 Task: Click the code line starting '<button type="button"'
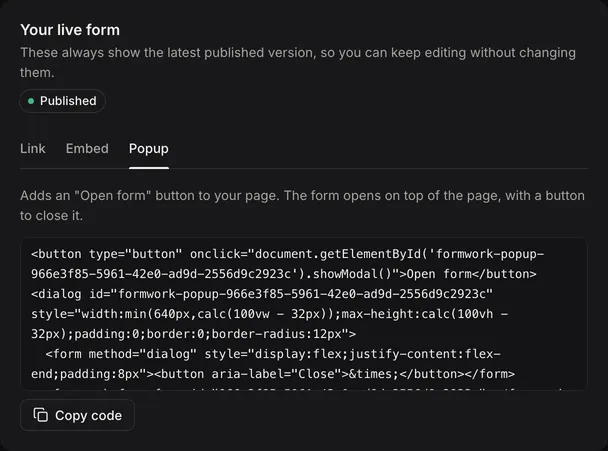(x=288, y=254)
